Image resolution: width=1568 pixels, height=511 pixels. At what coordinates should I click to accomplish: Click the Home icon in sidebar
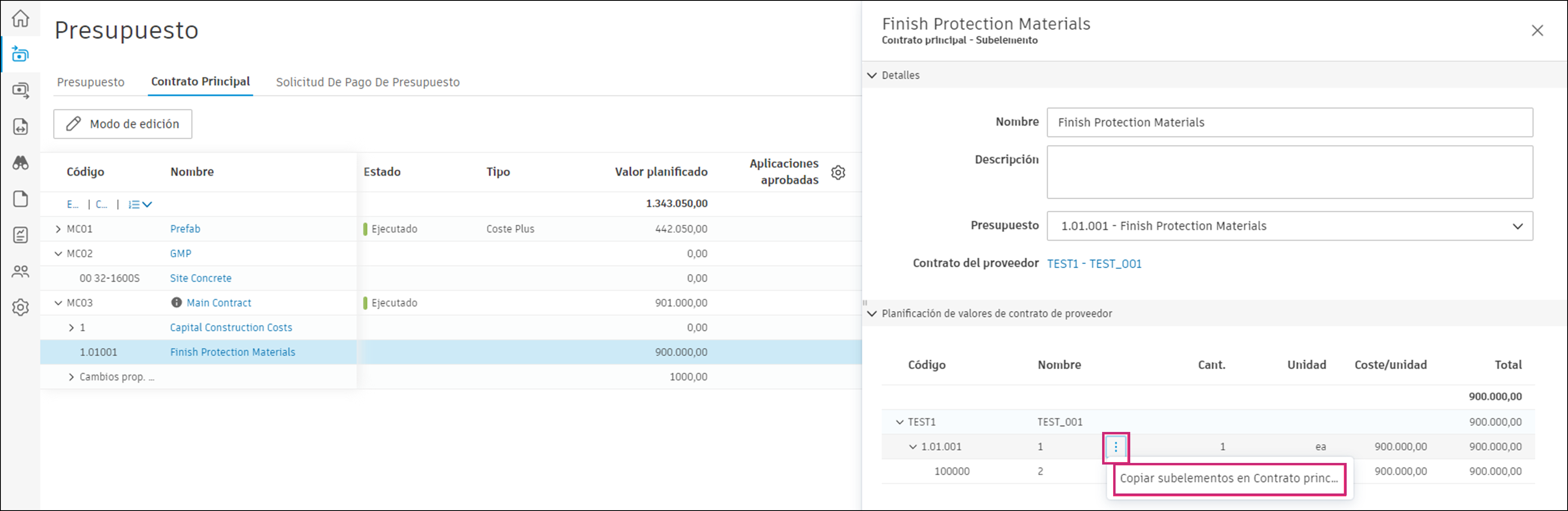(21, 18)
